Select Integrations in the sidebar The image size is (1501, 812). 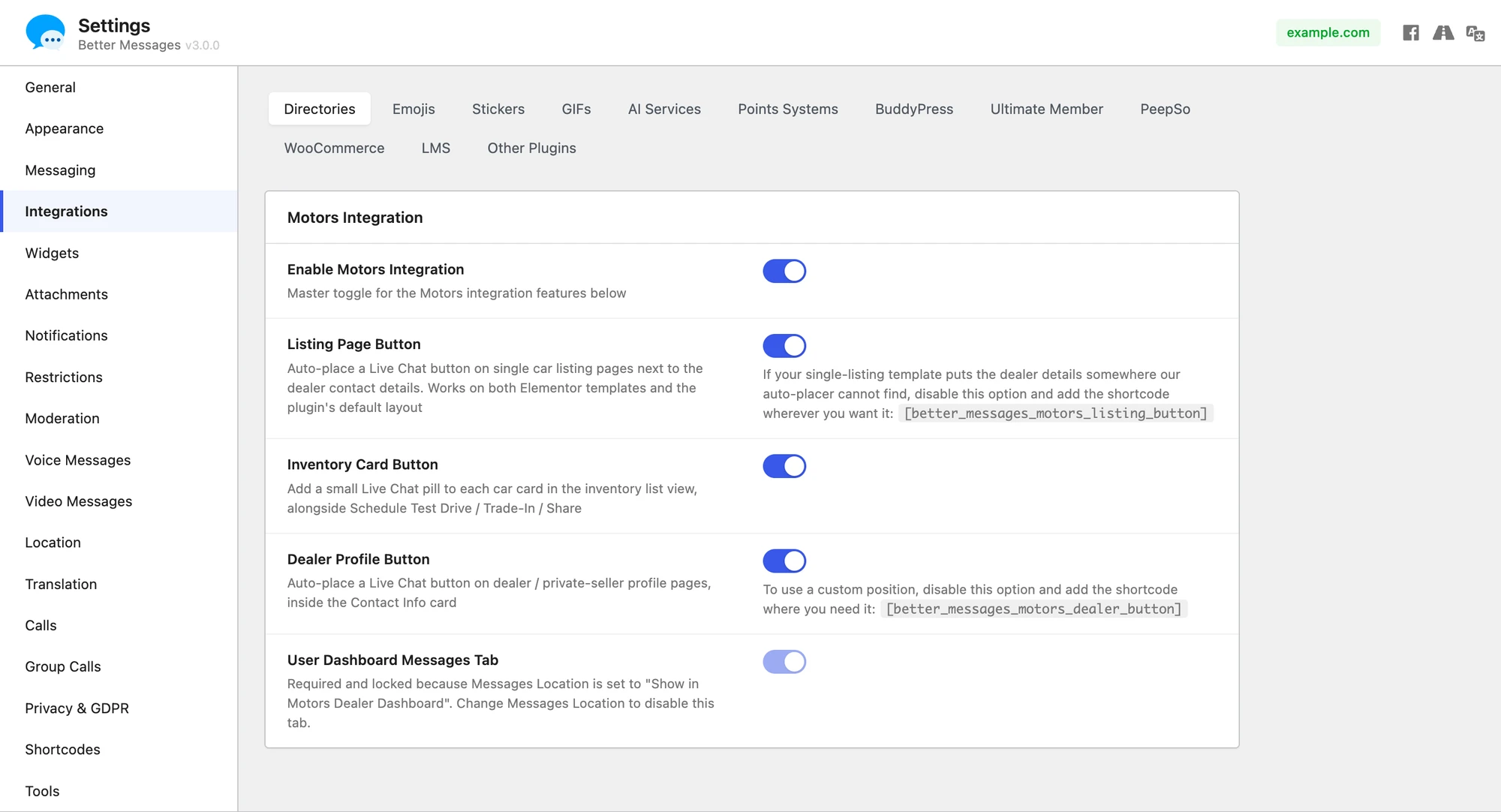pos(119,212)
